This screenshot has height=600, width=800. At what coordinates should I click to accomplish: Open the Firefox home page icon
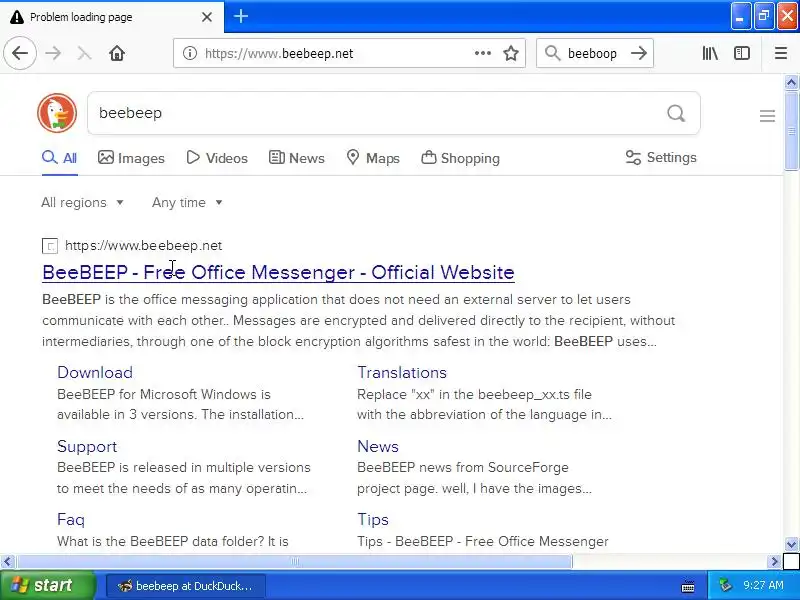point(117,53)
